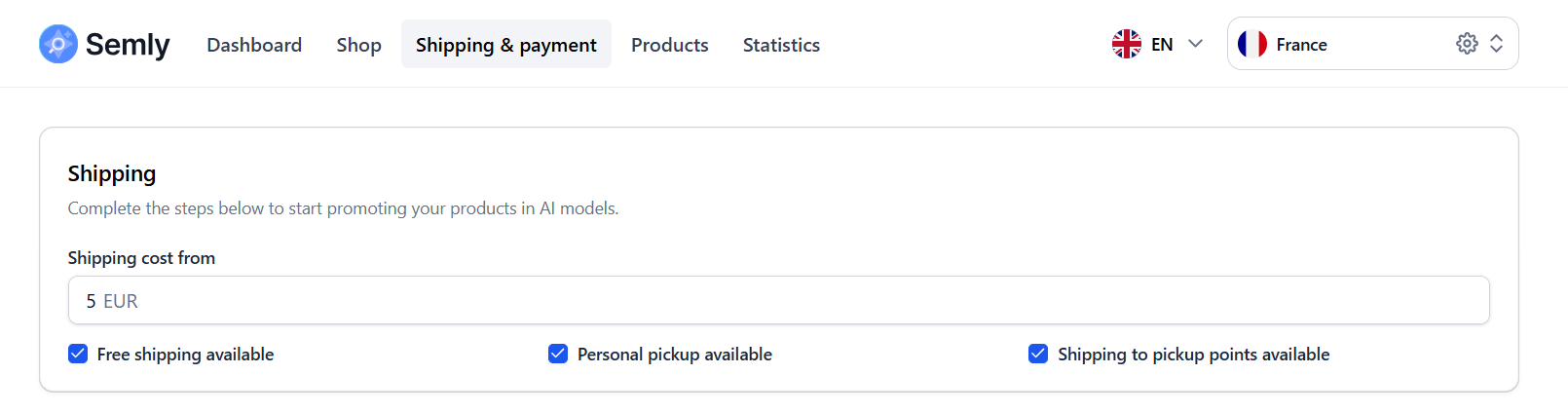Open the EN language selector label
This screenshot has height=412, width=1568.
pos(1162,44)
